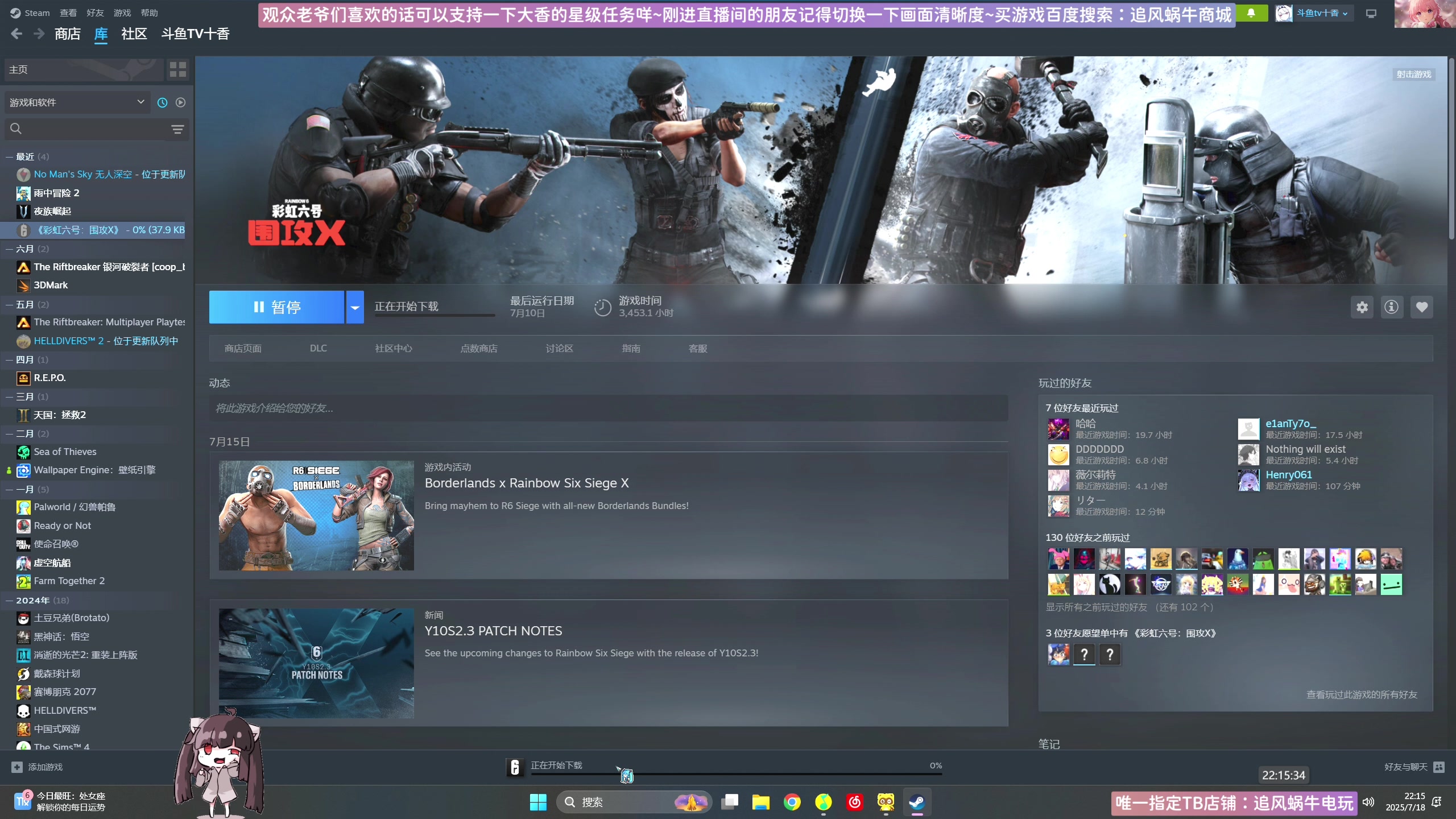The height and width of the screenshot is (819, 1456).
Task: Open the 商店页面 link
Action: (243, 348)
